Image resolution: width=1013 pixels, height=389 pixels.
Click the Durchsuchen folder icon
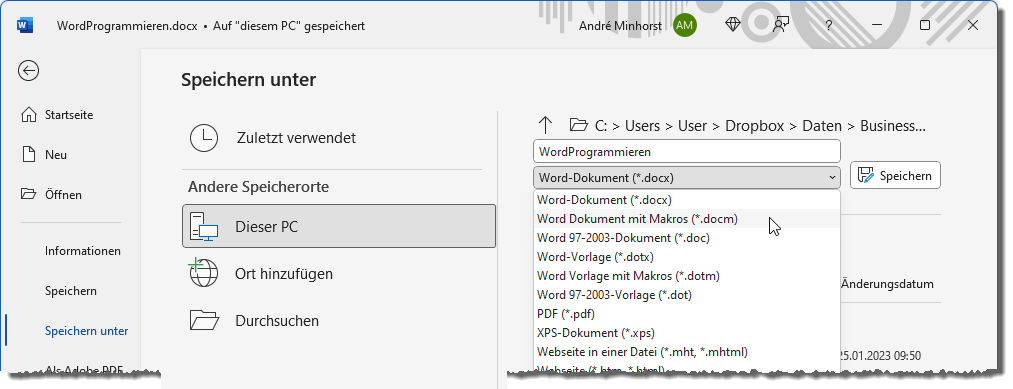[204, 321]
